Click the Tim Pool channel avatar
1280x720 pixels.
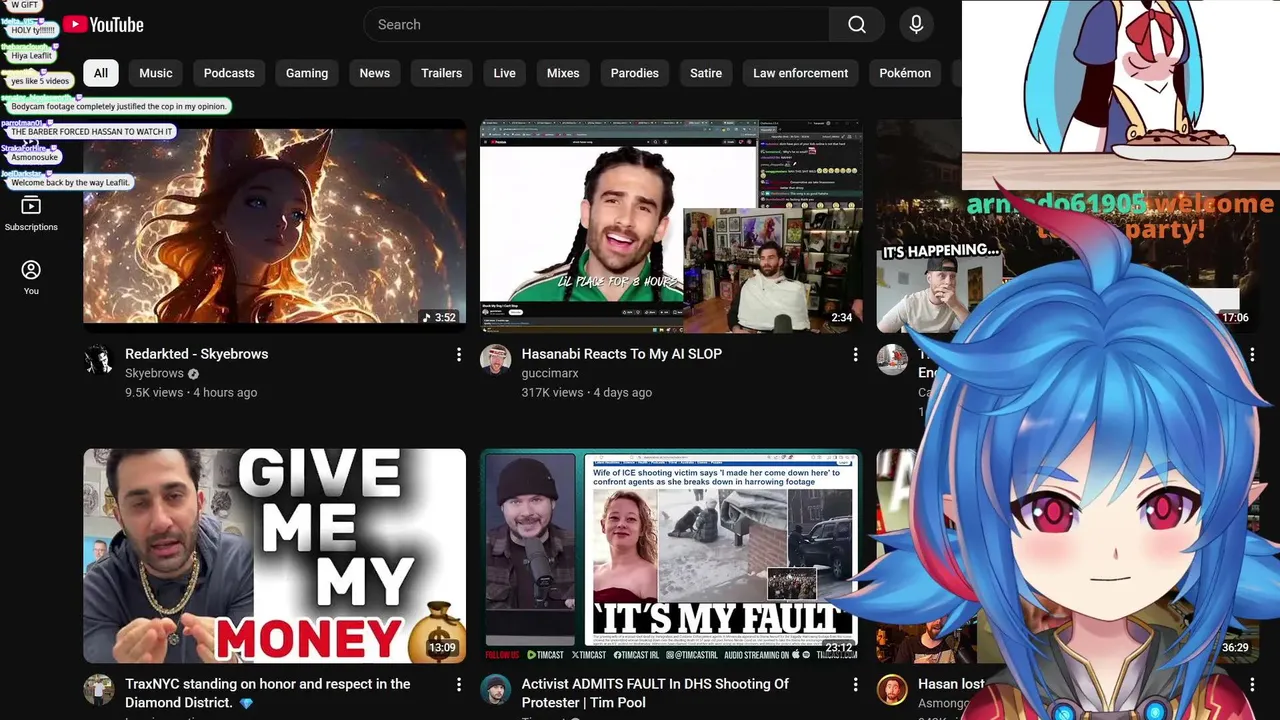[x=495, y=690]
